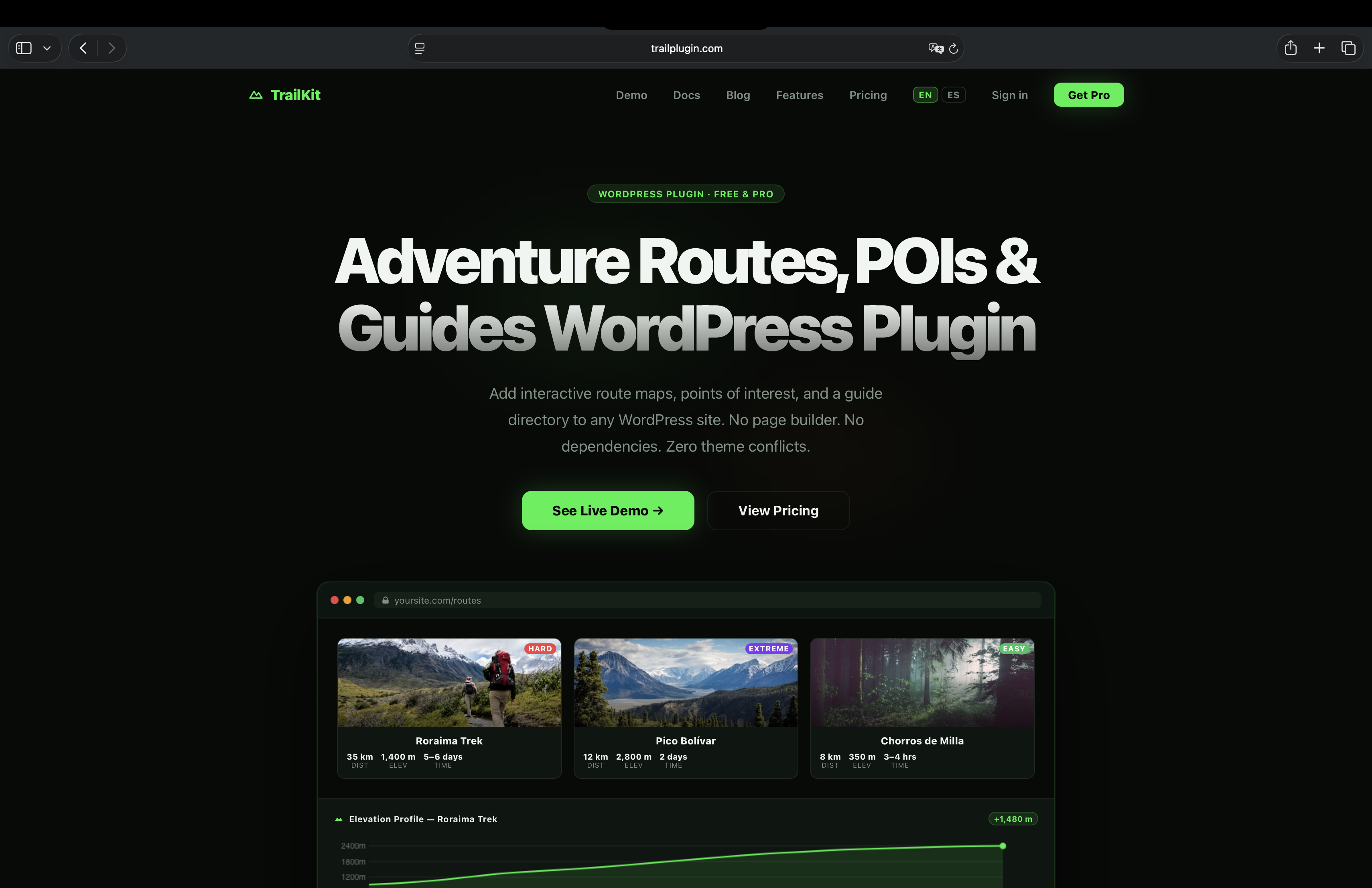Open the Roraima Trek hikers photo

(x=449, y=682)
